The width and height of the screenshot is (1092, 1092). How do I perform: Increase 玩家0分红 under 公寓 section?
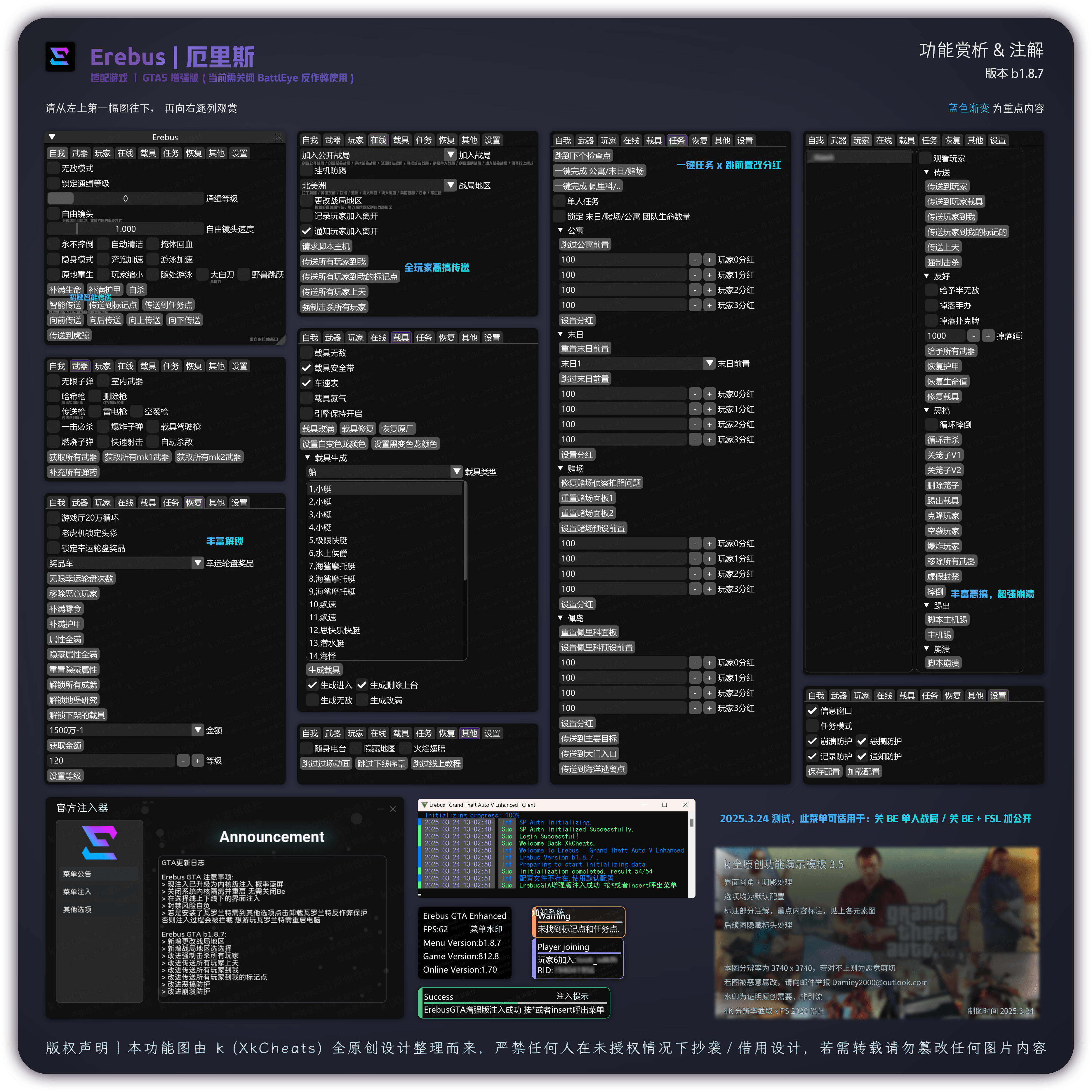pyautogui.click(x=709, y=260)
